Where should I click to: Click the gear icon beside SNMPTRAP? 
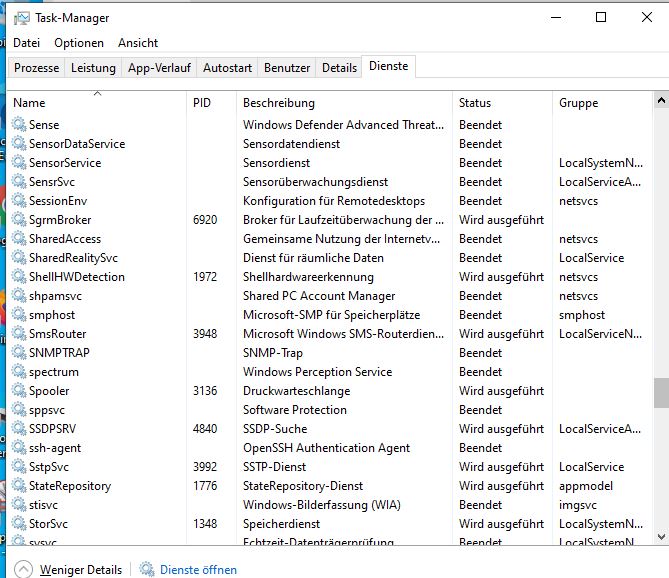coord(19,352)
